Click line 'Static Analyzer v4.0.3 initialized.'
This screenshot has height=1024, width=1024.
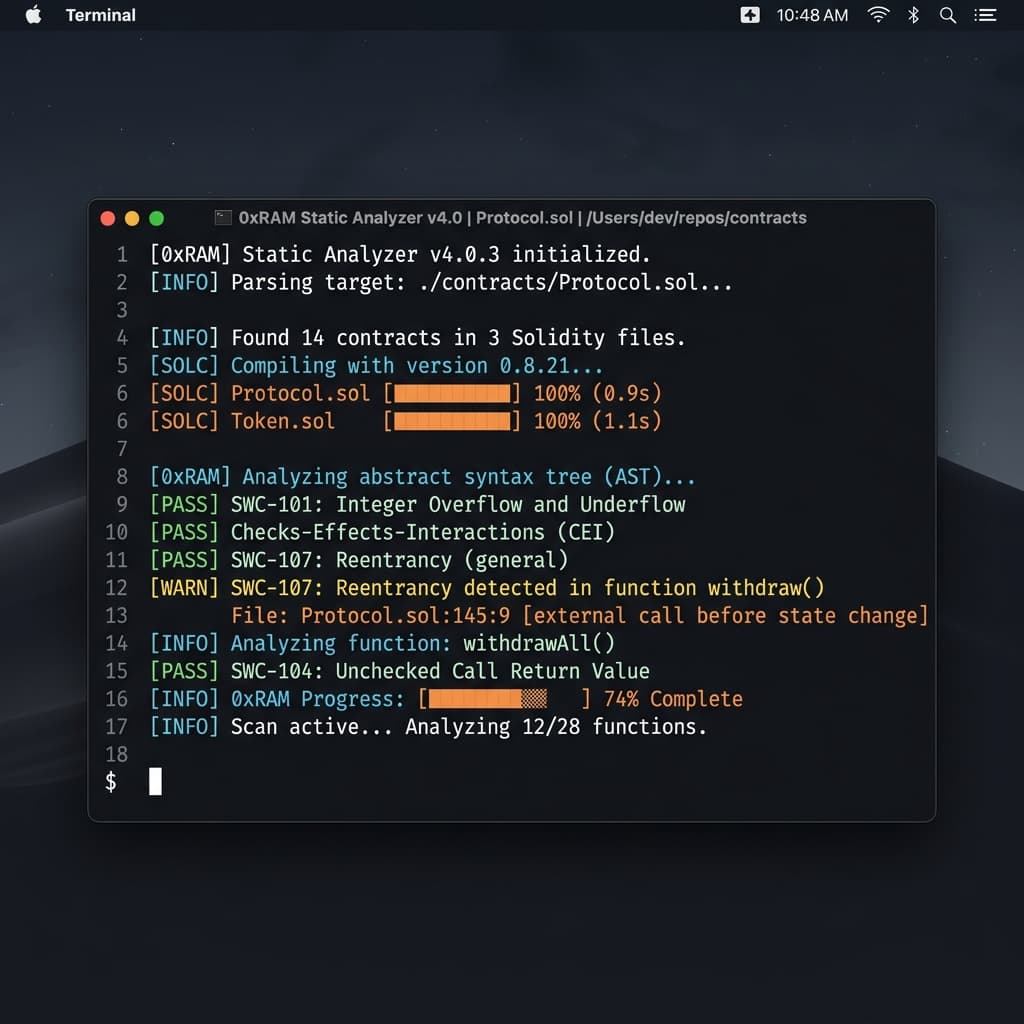446,254
